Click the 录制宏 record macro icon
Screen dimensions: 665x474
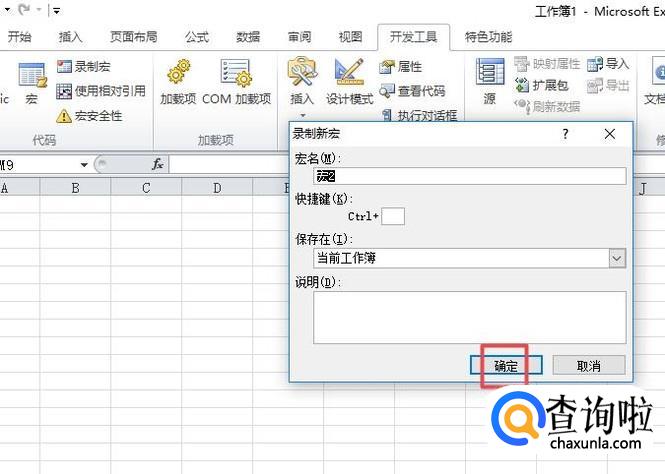pyautogui.click(x=65, y=67)
